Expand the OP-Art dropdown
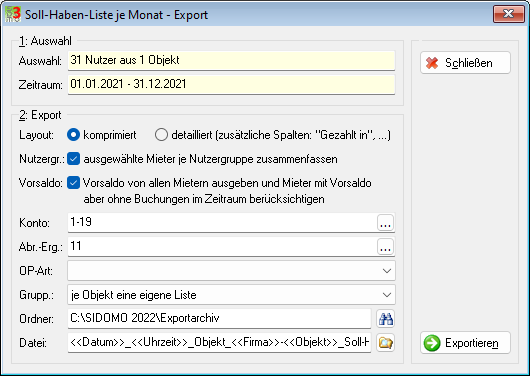Viewport: 530px width, 376px height. coord(387,271)
